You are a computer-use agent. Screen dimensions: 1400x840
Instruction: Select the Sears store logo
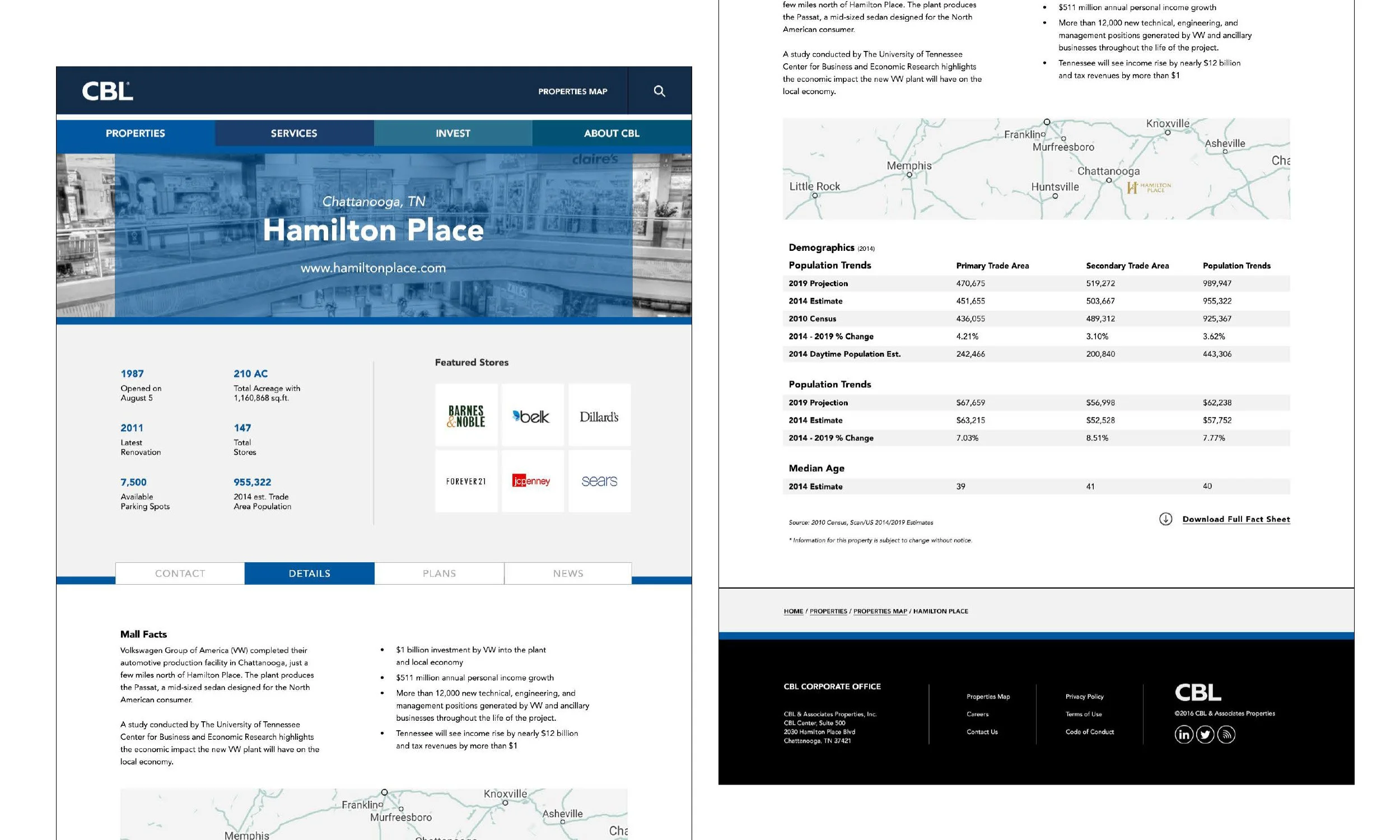(x=599, y=481)
